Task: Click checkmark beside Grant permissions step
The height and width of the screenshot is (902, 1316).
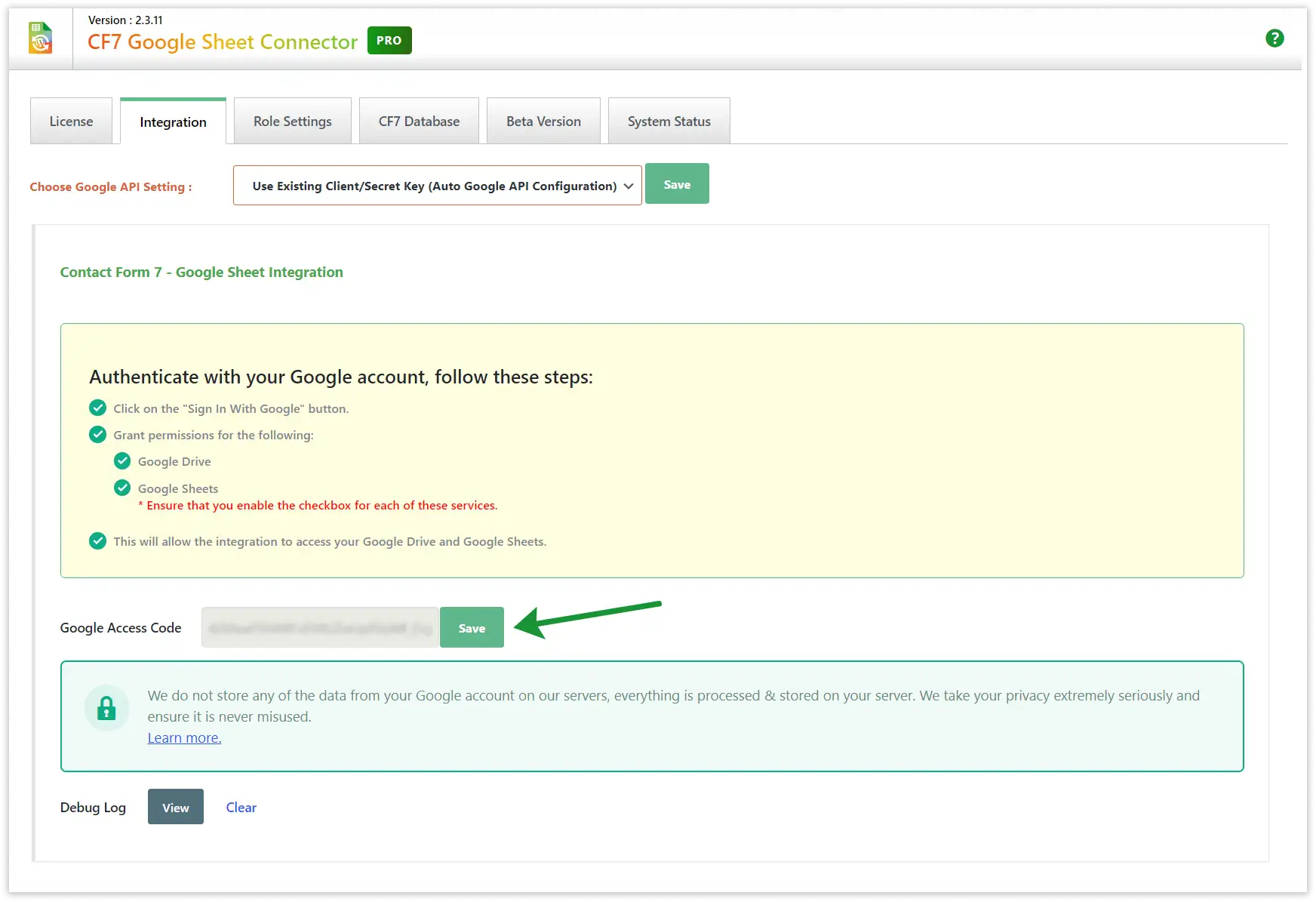Action: [98, 435]
